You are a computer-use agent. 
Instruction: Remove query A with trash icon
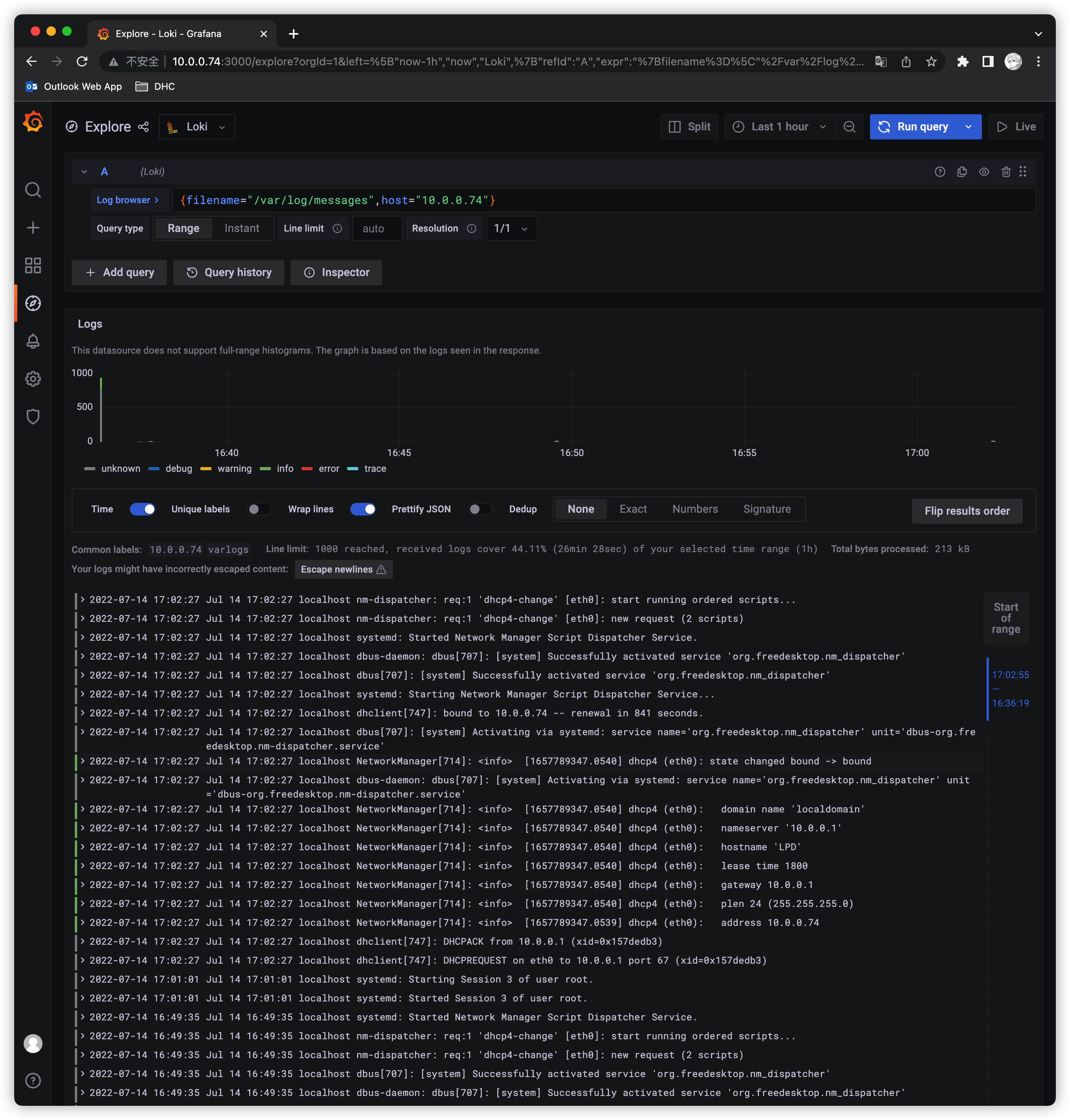[1006, 172]
